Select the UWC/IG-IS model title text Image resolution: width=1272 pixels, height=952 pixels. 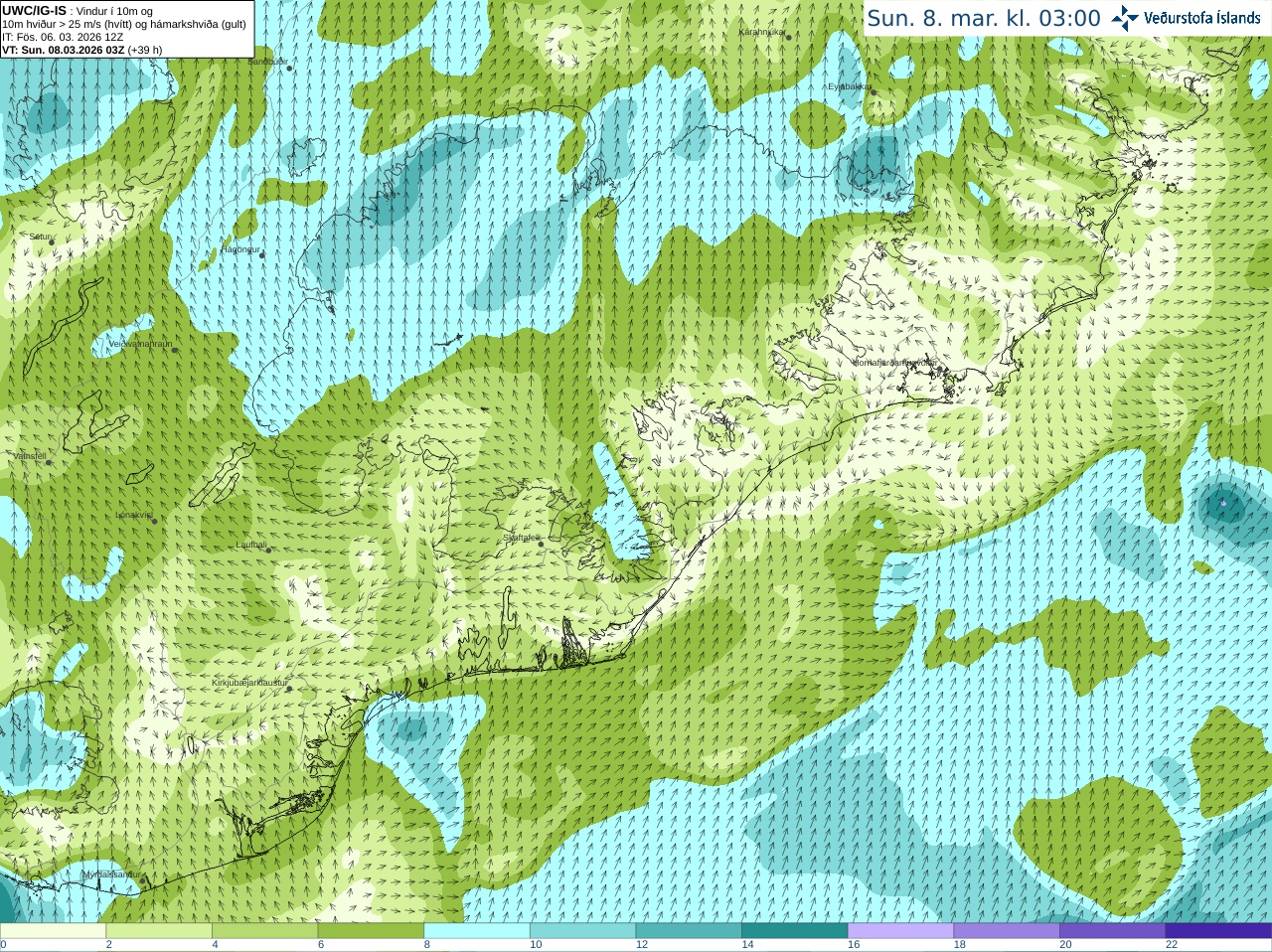(34, 11)
